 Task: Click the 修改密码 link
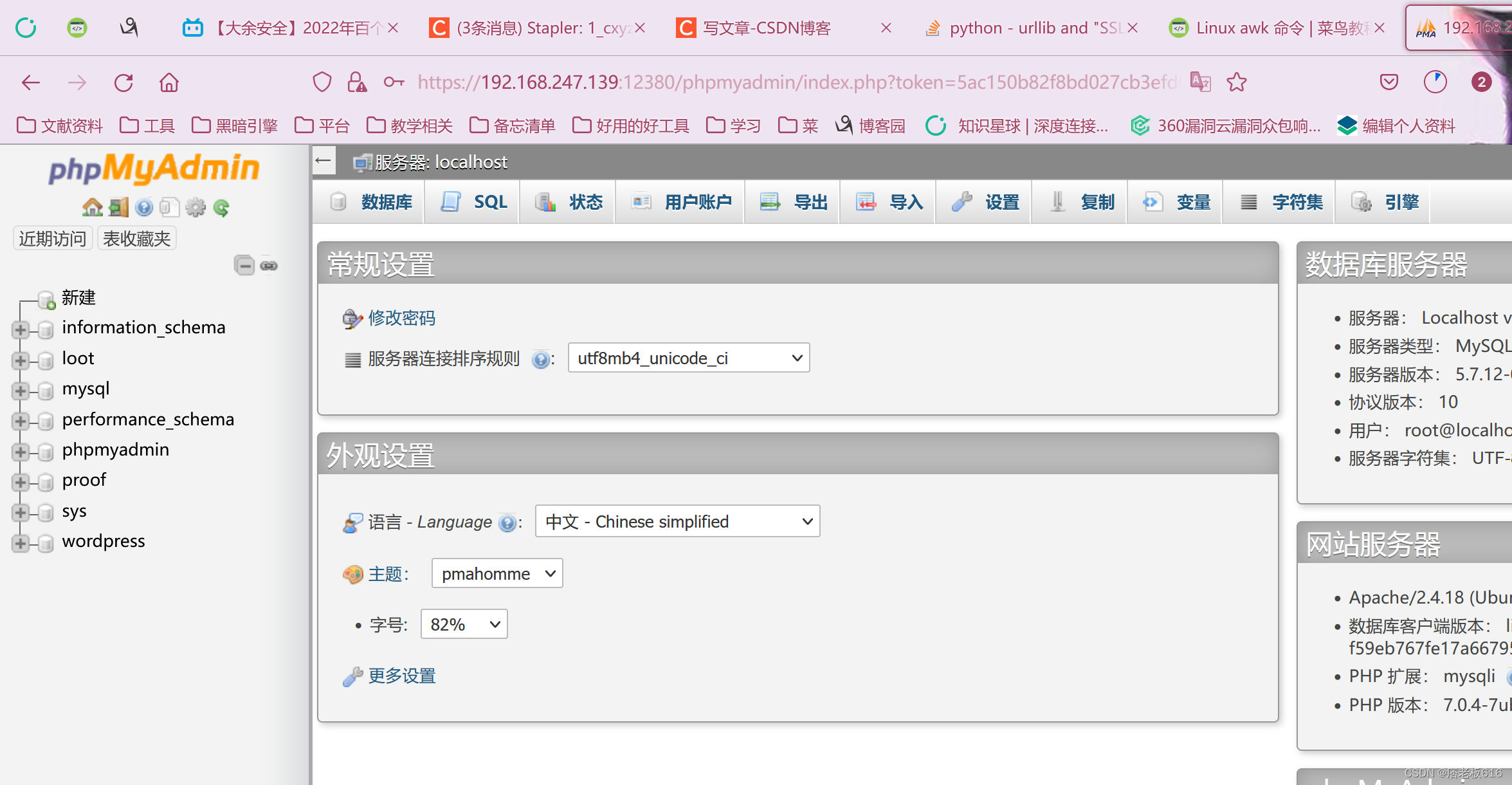[x=401, y=318]
